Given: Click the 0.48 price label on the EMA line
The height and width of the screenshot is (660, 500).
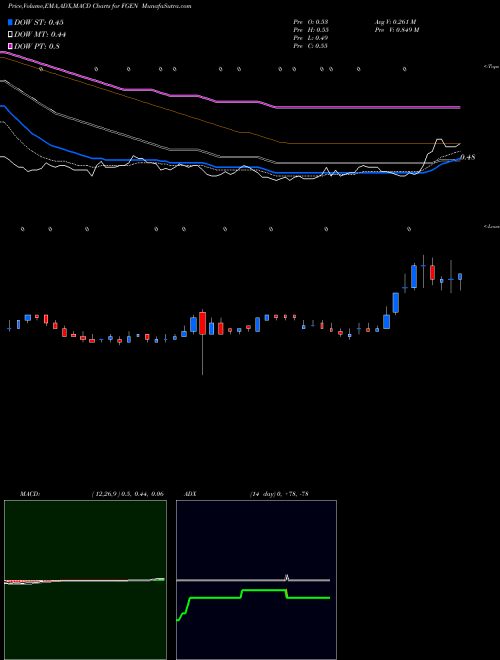Looking at the screenshot, I should click(468, 157).
